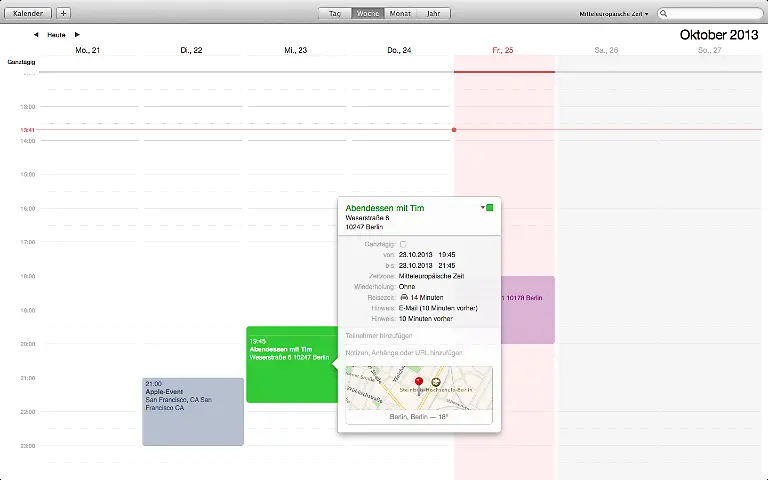The width and height of the screenshot is (768, 480).
Task: Toggle the Ganztägig checkbox
Action: (x=403, y=244)
